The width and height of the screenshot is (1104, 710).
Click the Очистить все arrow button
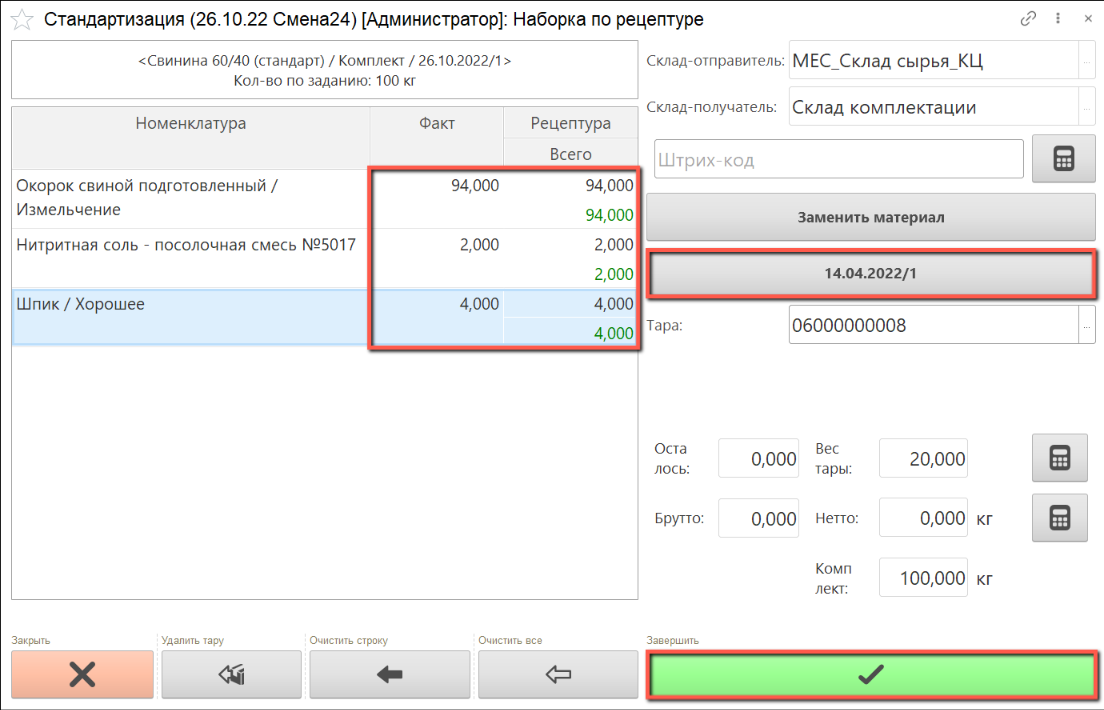click(x=557, y=675)
